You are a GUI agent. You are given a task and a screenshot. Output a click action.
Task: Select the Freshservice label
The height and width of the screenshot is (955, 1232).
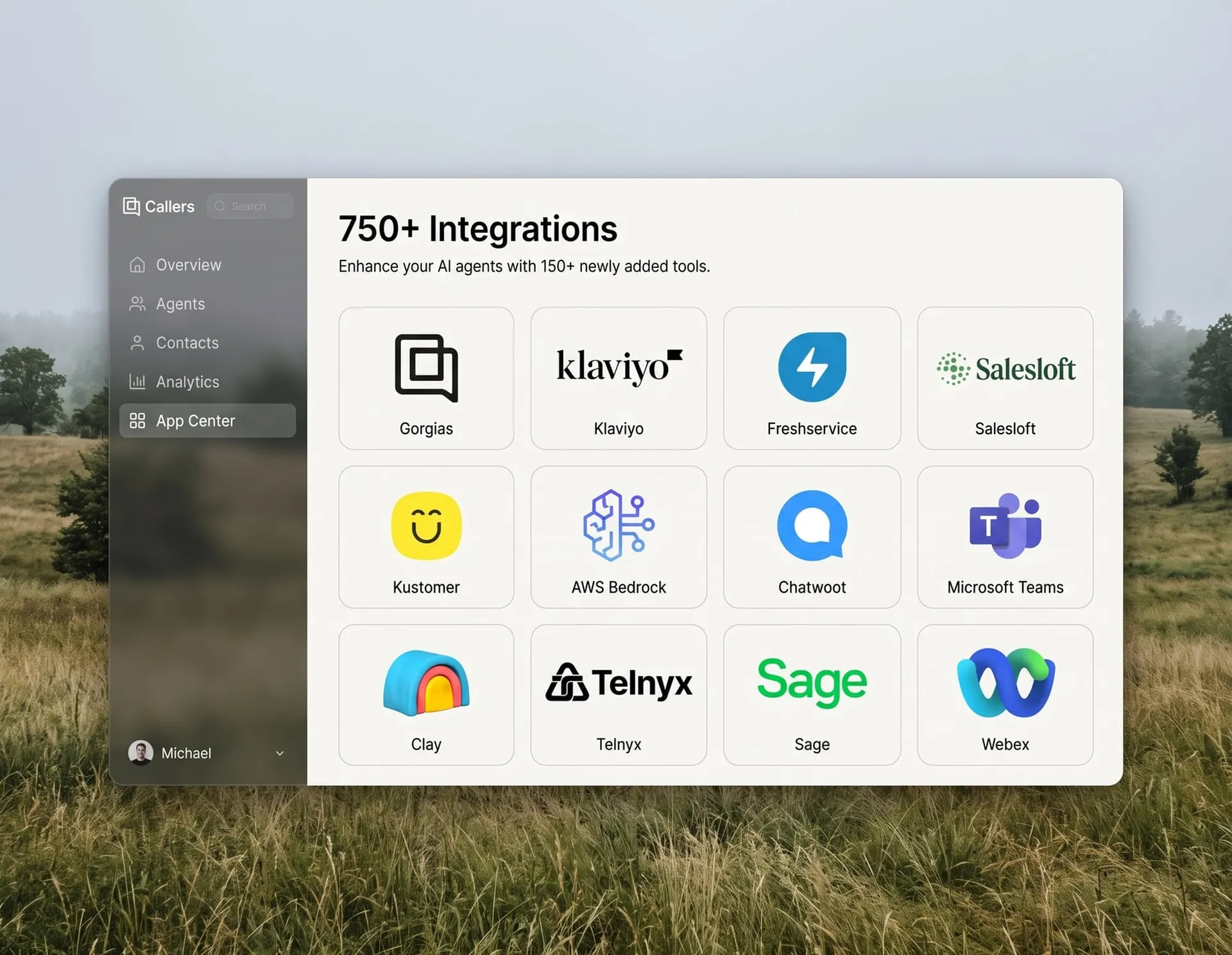tap(812, 428)
